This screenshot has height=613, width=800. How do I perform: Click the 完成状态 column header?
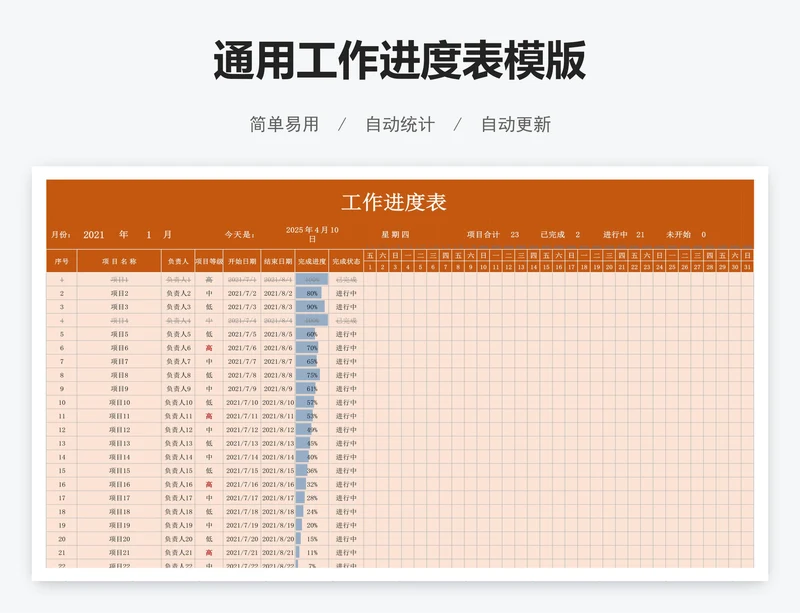[346, 261]
